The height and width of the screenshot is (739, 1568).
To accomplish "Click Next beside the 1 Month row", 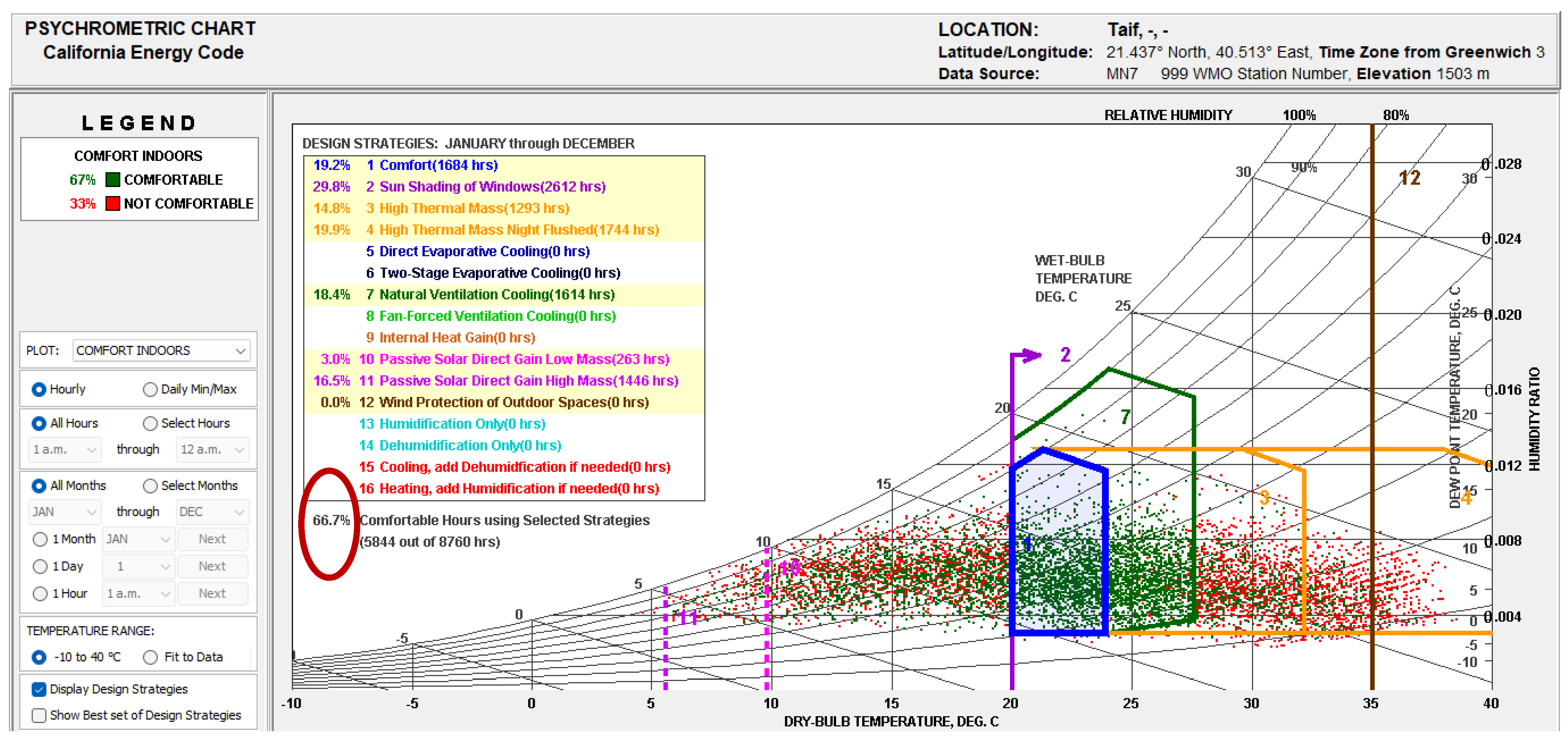I will (212, 539).
